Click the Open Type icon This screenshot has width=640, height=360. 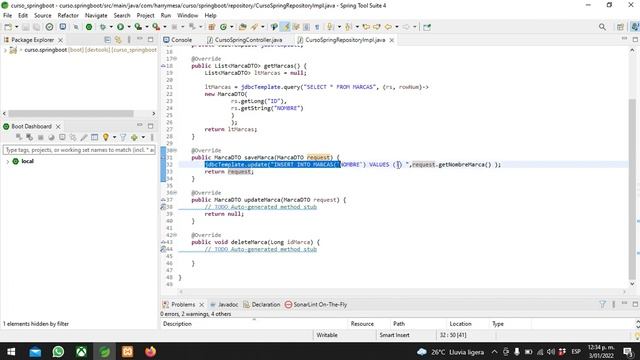(242, 27)
